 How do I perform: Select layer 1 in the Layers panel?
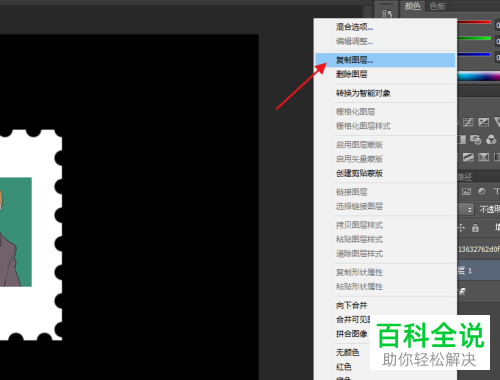(479, 271)
